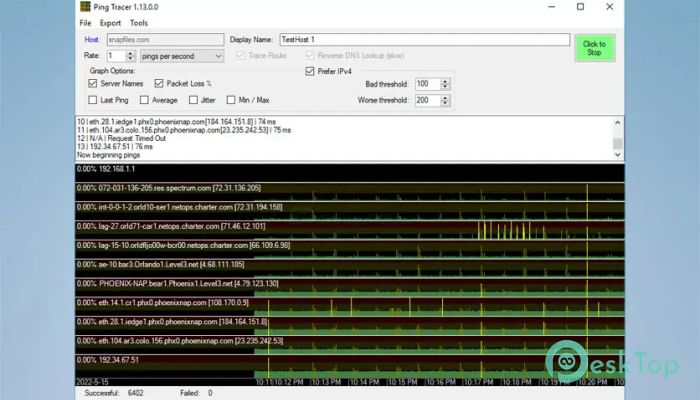Image resolution: width=700 pixels, height=400 pixels.
Task: Minimize the Ping Tracer window
Action: click(552, 7)
